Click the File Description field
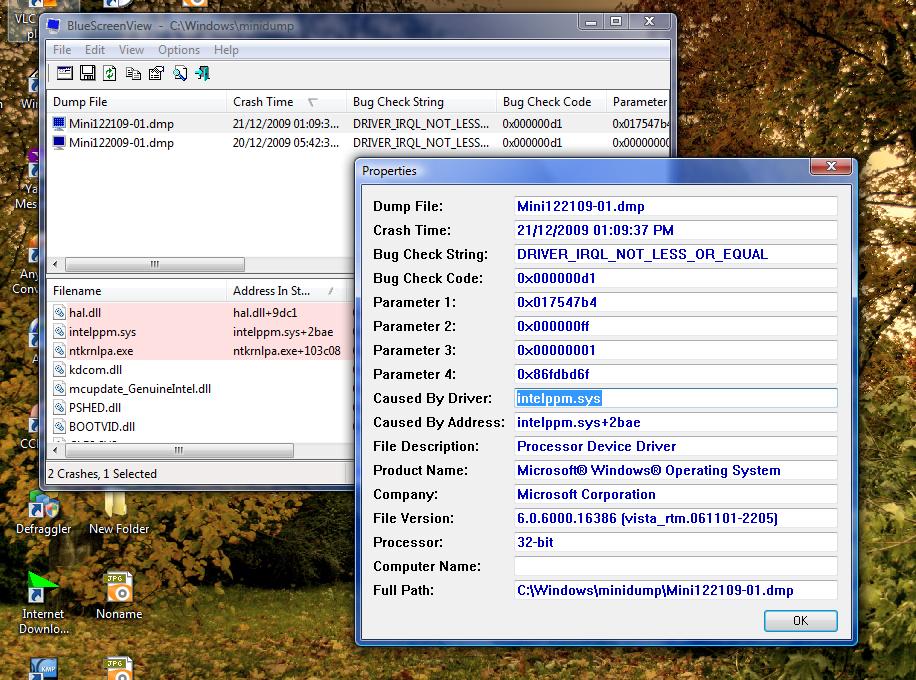 pyautogui.click(x=675, y=446)
